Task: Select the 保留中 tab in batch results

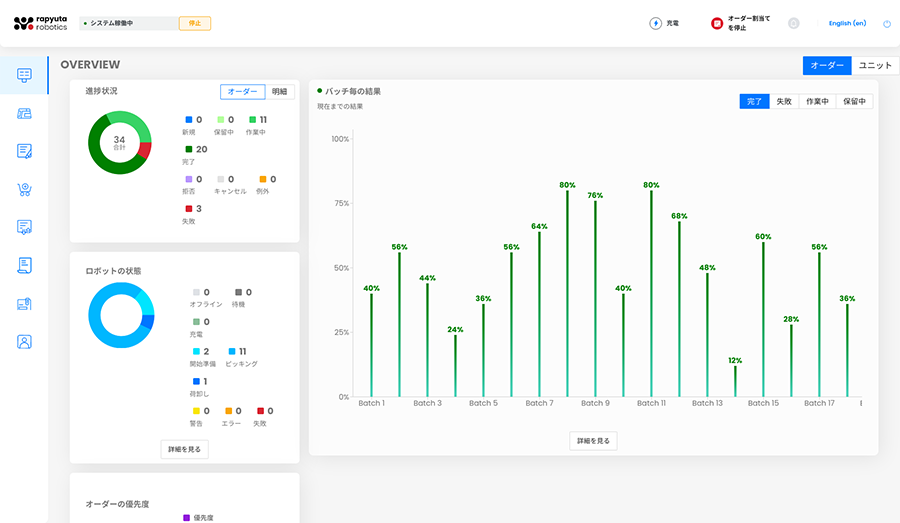Action: click(854, 101)
